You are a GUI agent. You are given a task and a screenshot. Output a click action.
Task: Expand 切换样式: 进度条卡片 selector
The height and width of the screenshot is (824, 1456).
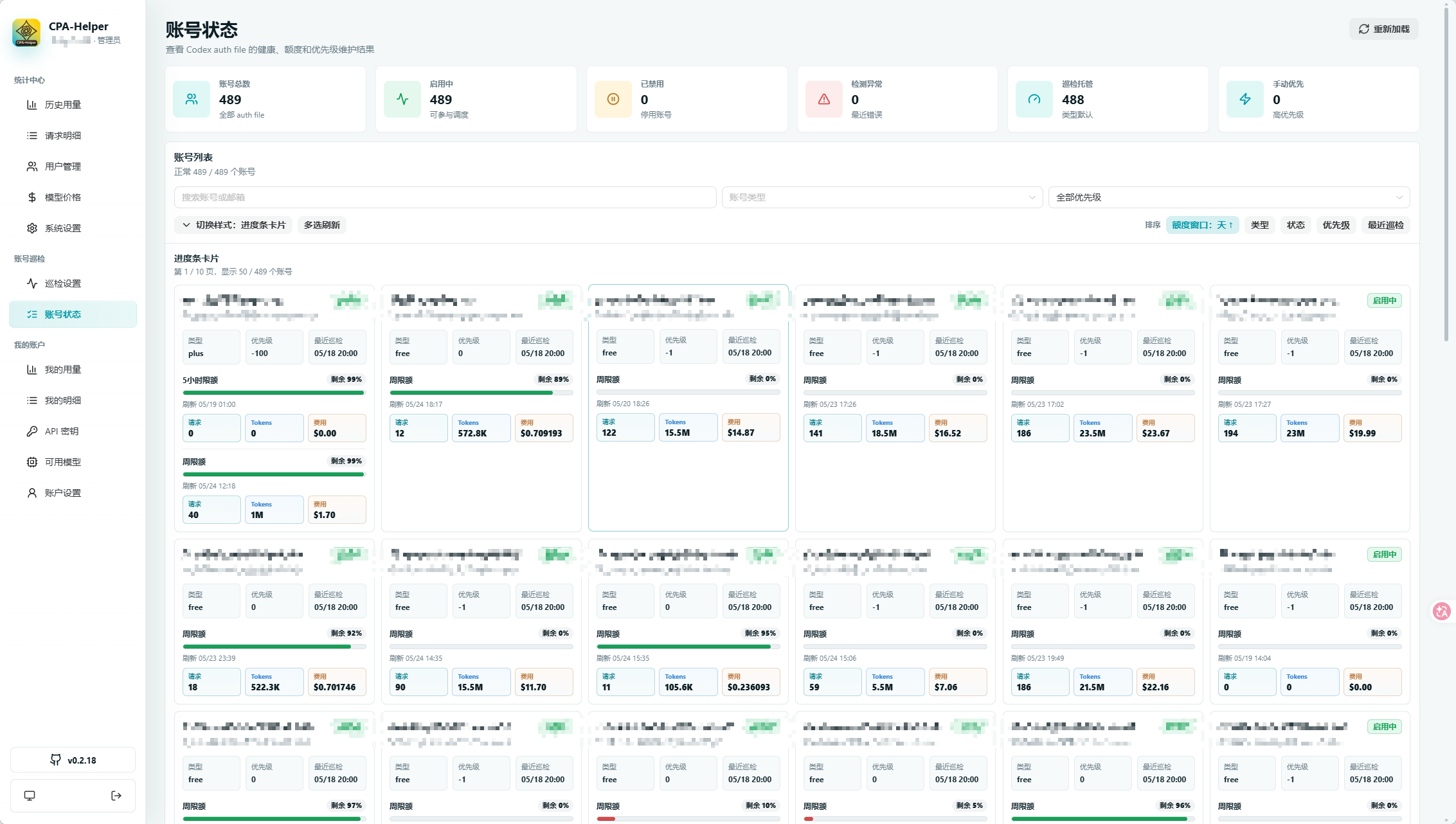(x=233, y=225)
